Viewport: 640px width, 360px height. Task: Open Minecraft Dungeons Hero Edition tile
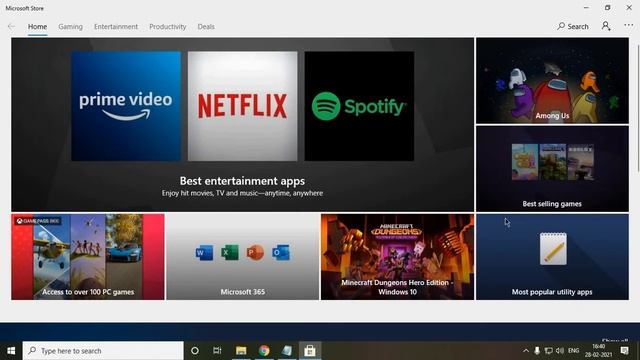[x=398, y=257]
